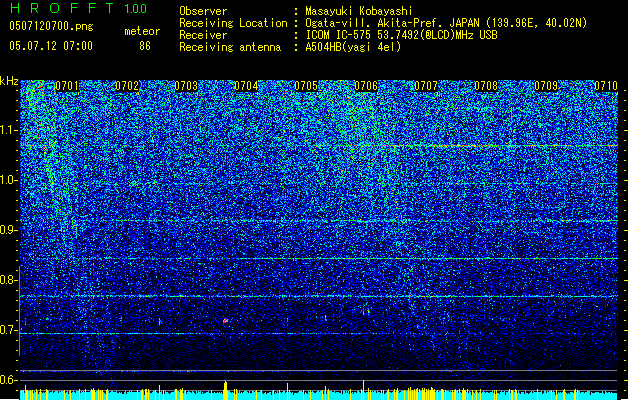Click the Receiving antenna label
The width and height of the screenshot is (629, 400).
coord(230,47)
